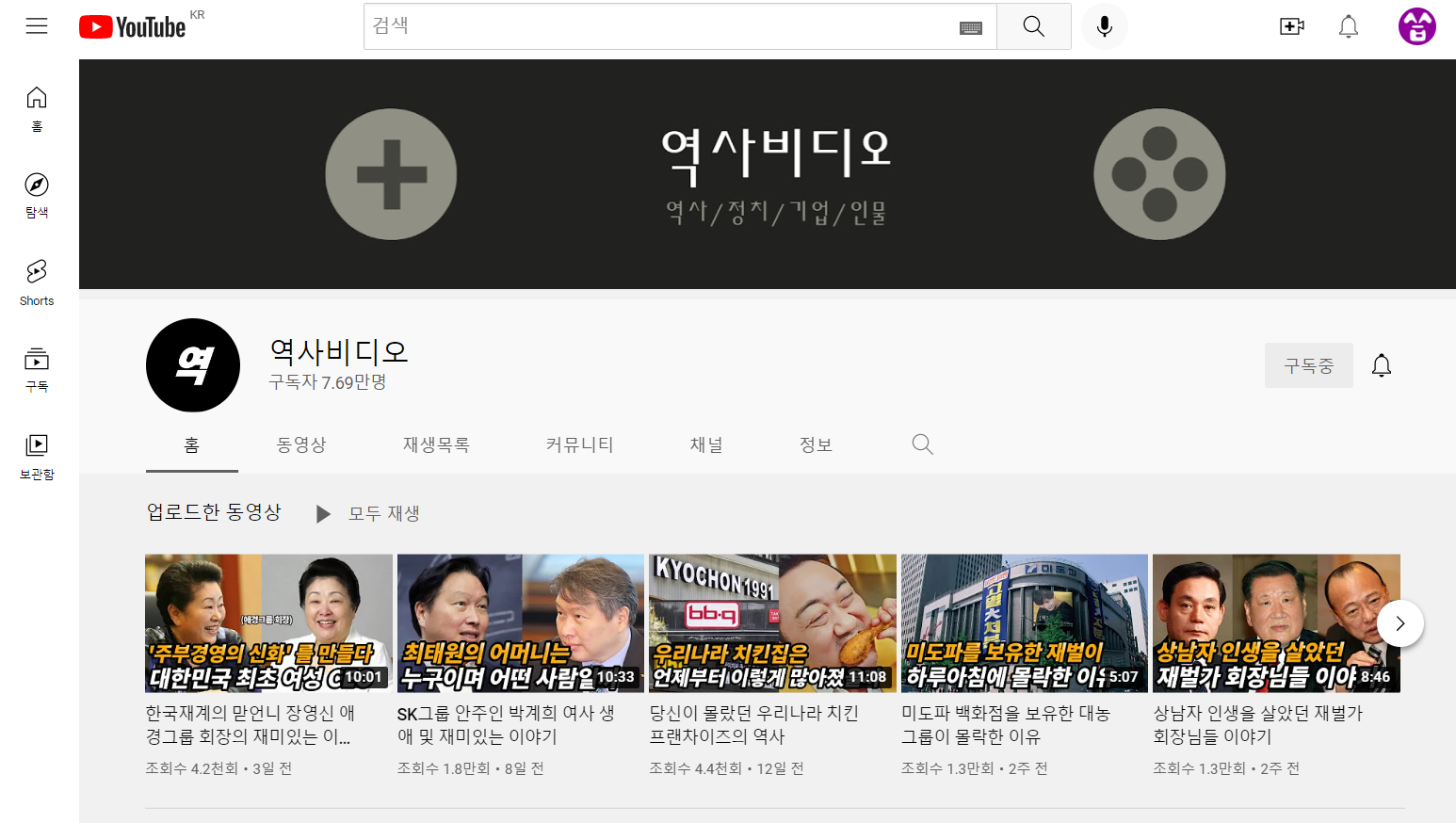1456x823 pixels.
Task: Open the create video icon
Action: 1292,26
